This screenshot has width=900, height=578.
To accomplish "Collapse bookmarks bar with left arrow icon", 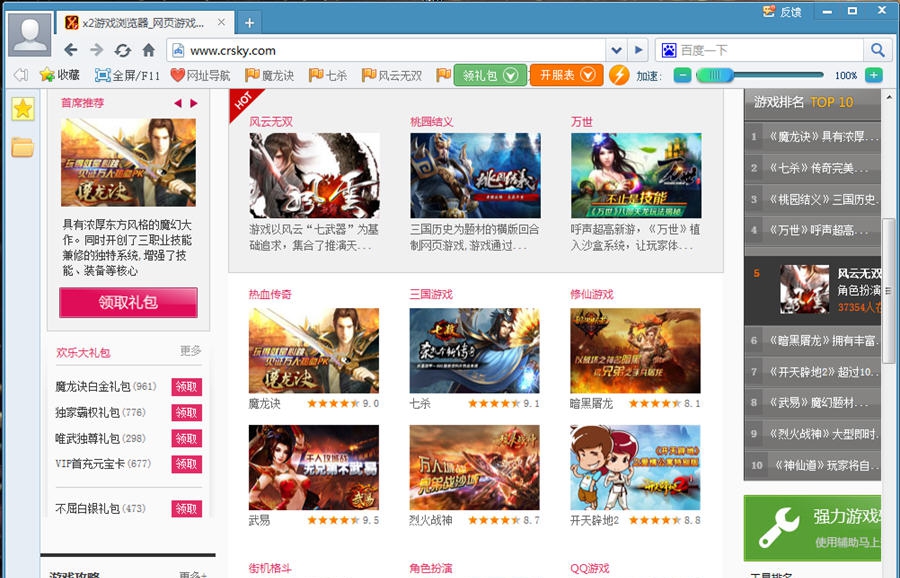I will [x=21, y=75].
